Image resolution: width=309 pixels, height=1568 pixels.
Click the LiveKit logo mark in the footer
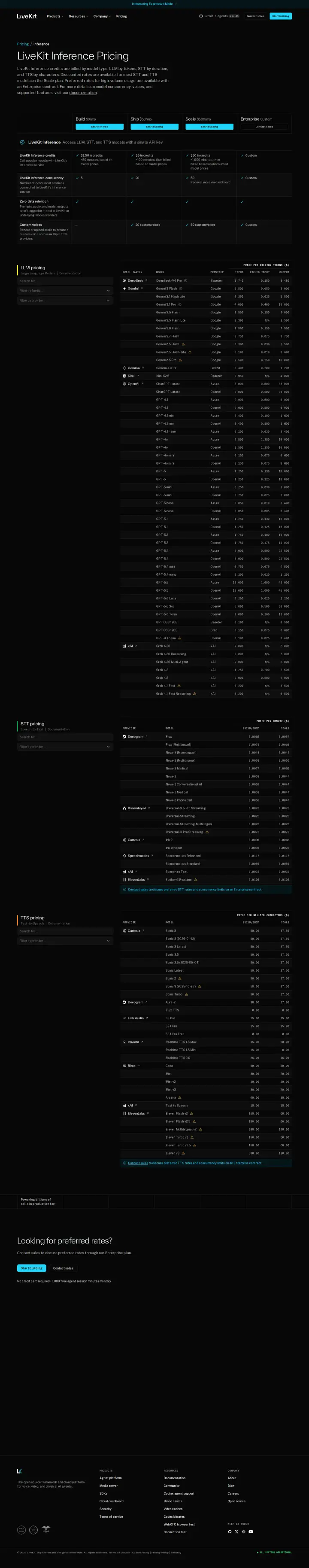click(x=19, y=1471)
